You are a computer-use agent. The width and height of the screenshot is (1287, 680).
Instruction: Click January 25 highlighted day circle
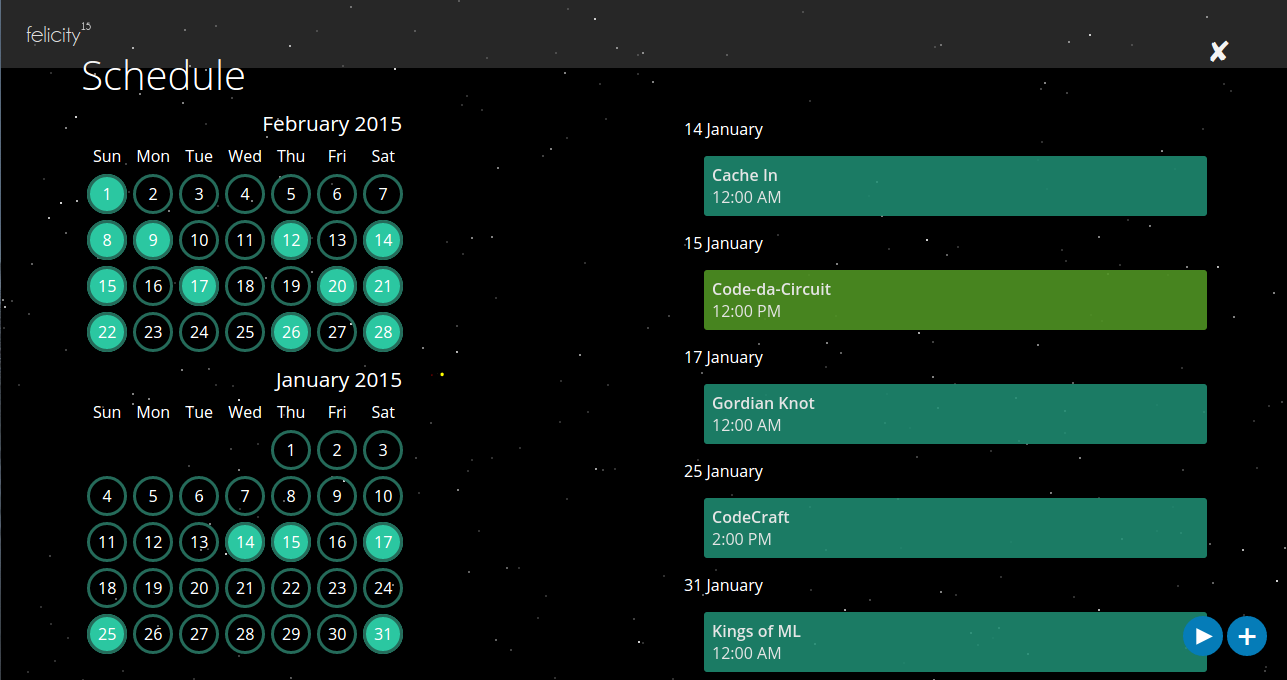coord(107,634)
